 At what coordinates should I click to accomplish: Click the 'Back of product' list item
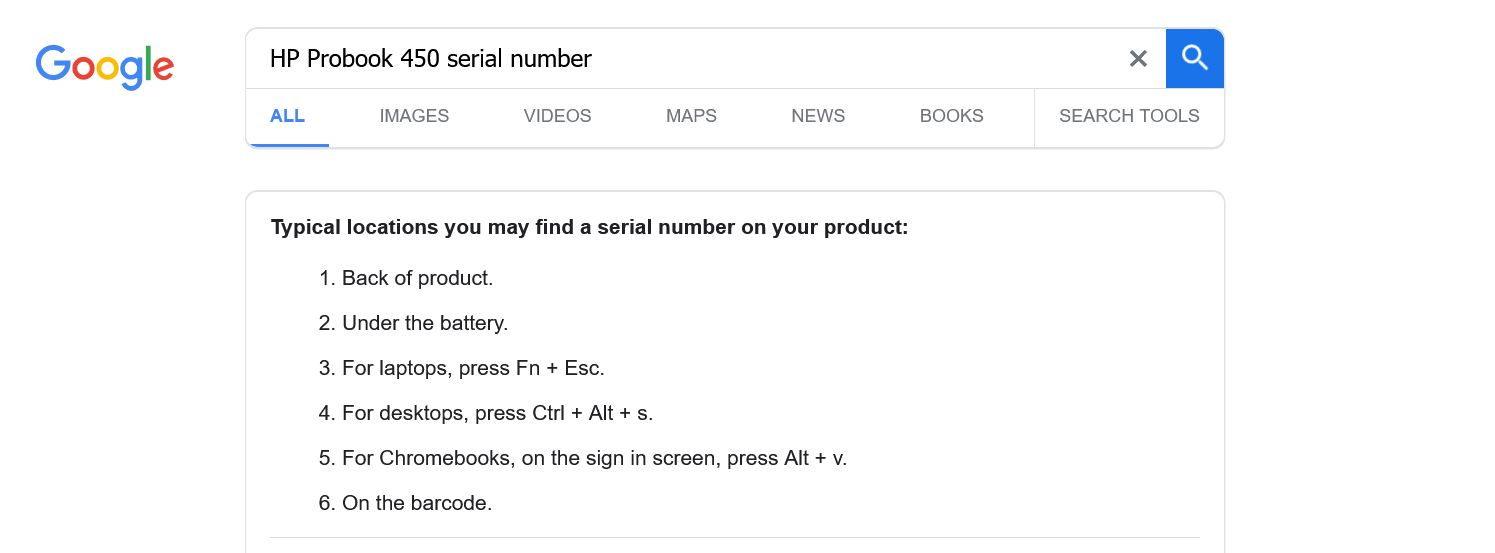(x=417, y=278)
